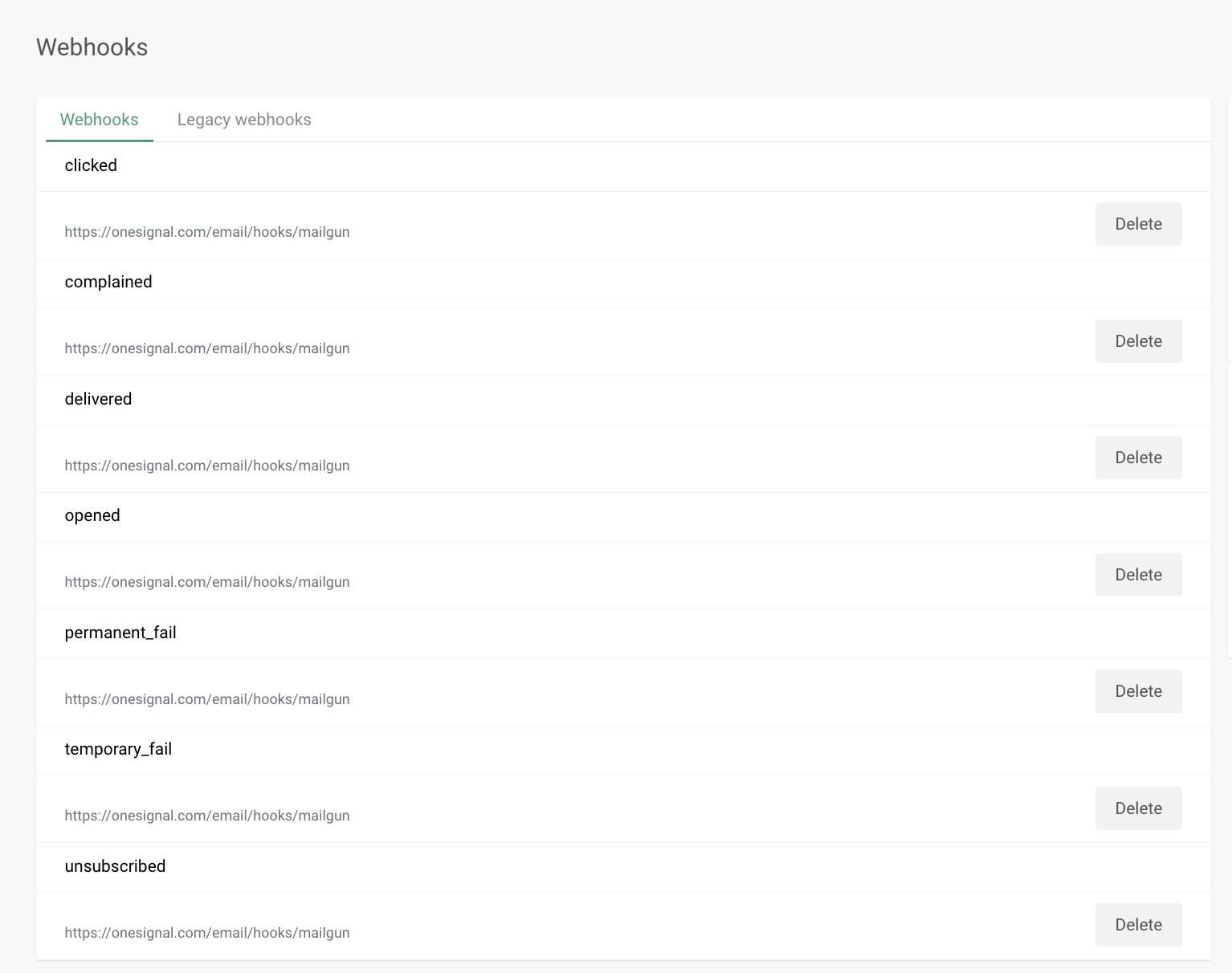Select the 'complained' event label
The height and width of the screenshot is (973, 1232).
[108, 282]
